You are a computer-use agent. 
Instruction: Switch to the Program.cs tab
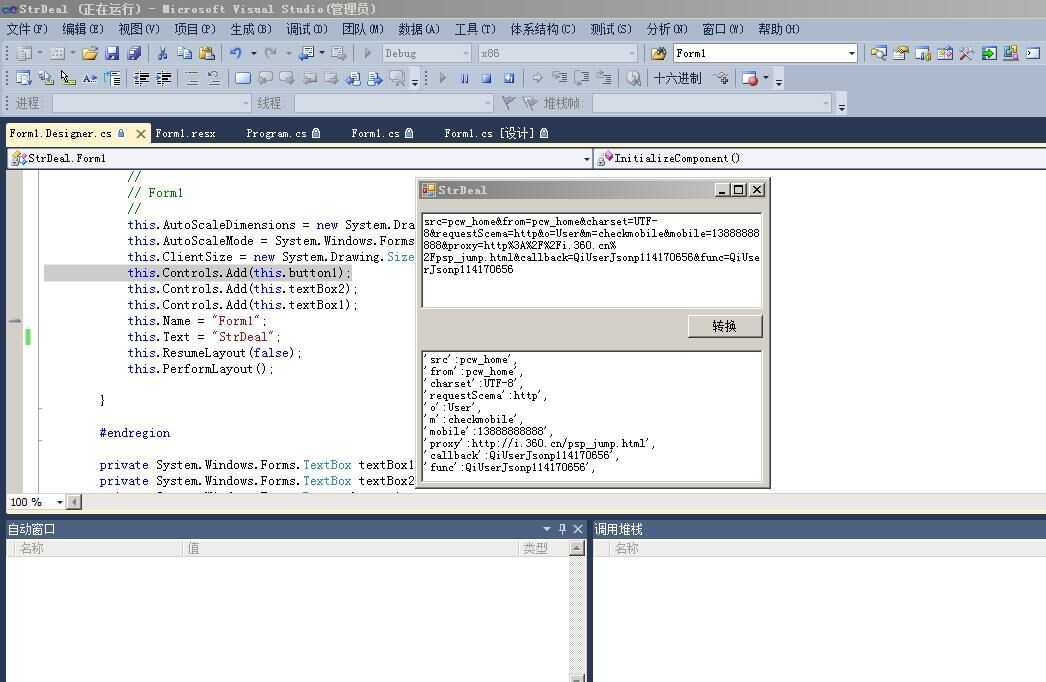tap(283, 133)
